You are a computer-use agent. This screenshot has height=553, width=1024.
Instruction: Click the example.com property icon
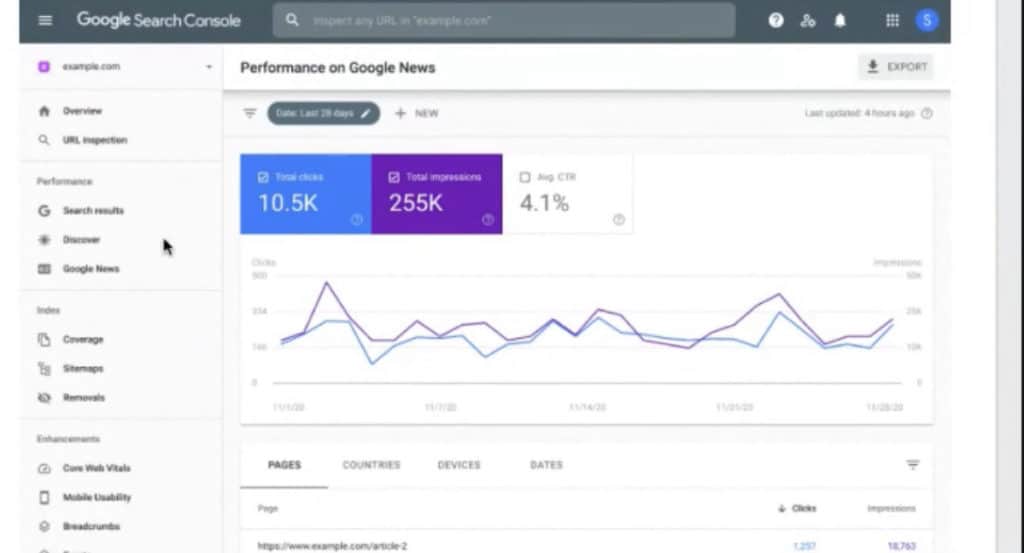(44, 67)
